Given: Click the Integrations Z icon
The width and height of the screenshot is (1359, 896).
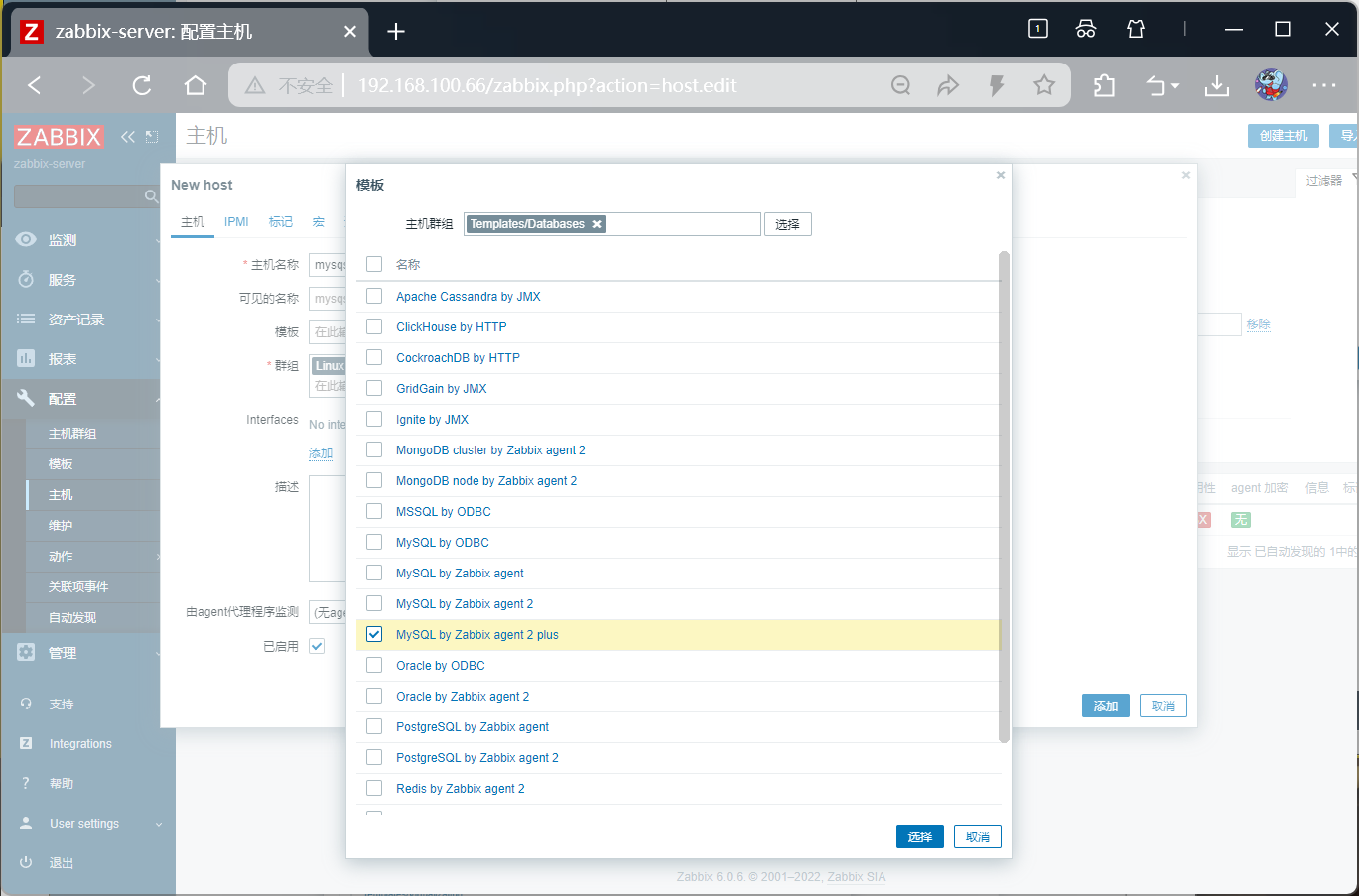Looking at the screenshot, I should [x=26, y=743].
